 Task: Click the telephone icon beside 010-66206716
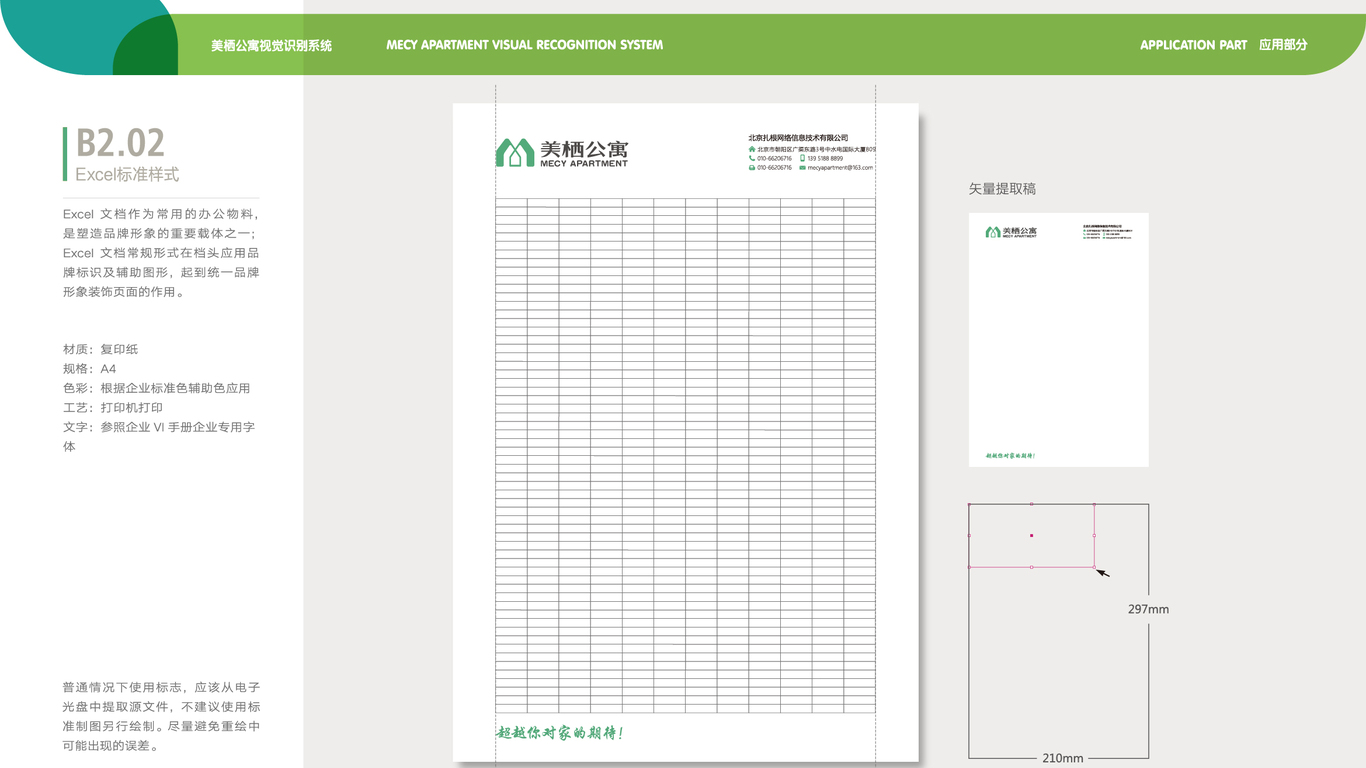(752, 158)
